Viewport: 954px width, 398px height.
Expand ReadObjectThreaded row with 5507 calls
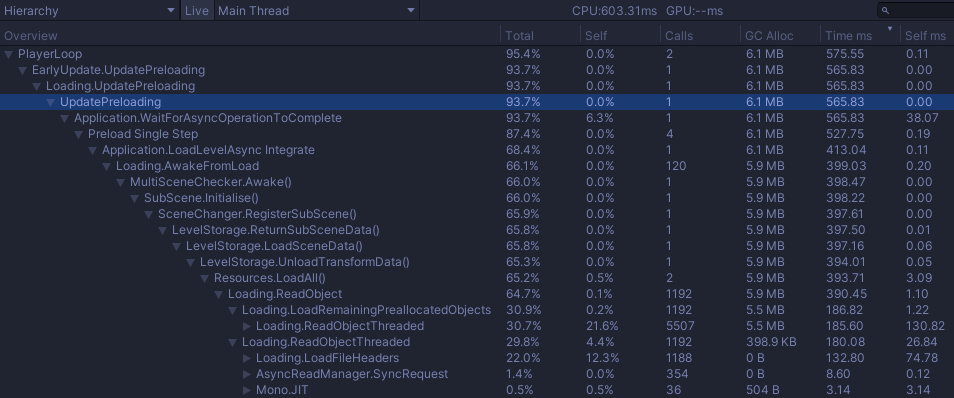pyautogui.click(x=246, y=326)
